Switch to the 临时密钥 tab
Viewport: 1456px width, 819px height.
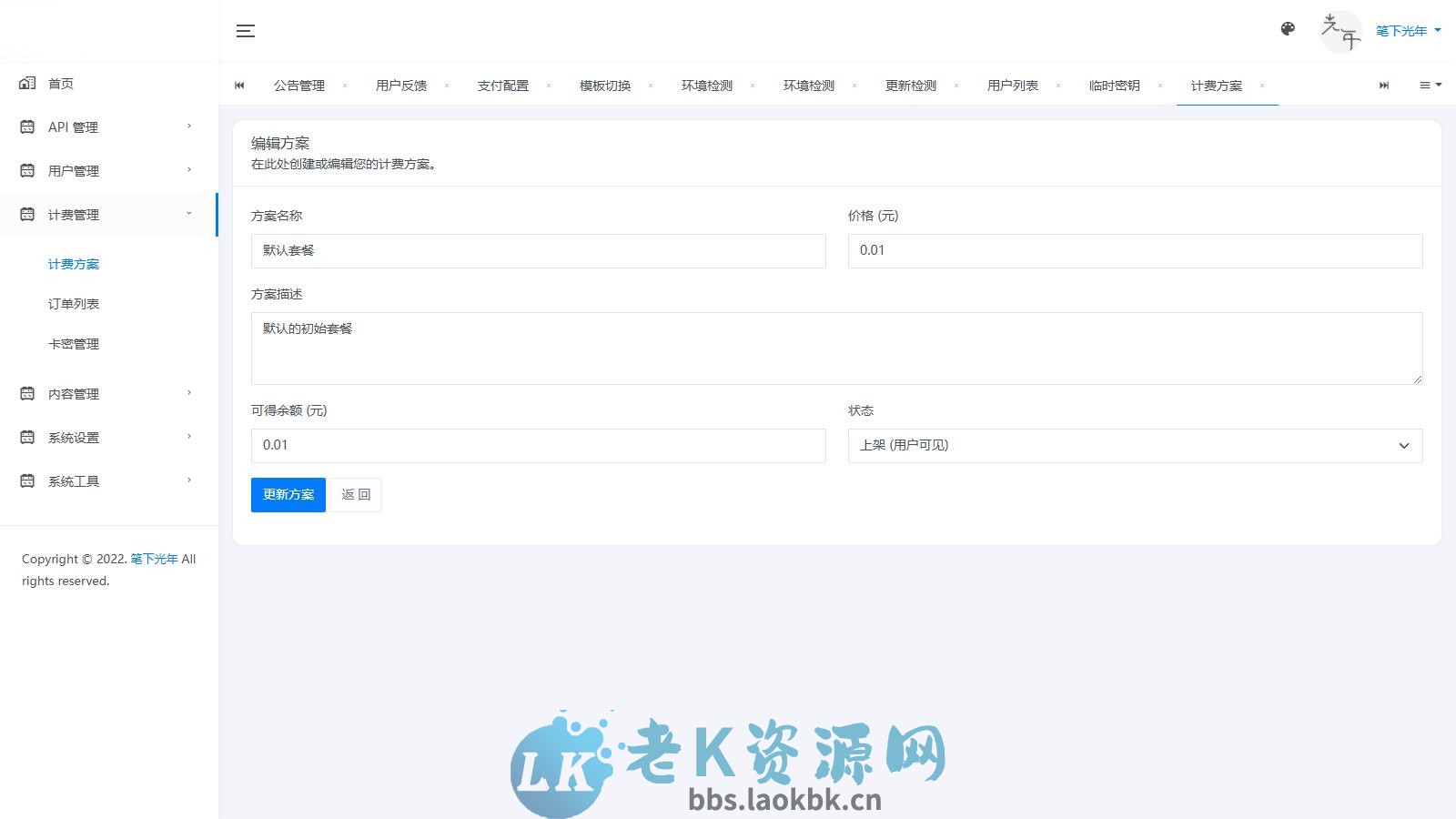(x=1114, y=86)
